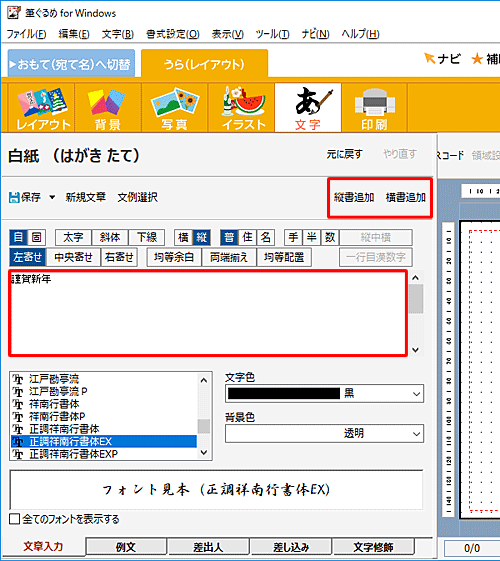Select the うら(レイアウト) tab
This screenshot has height=561, width=500.
click(x=205, y=64)
